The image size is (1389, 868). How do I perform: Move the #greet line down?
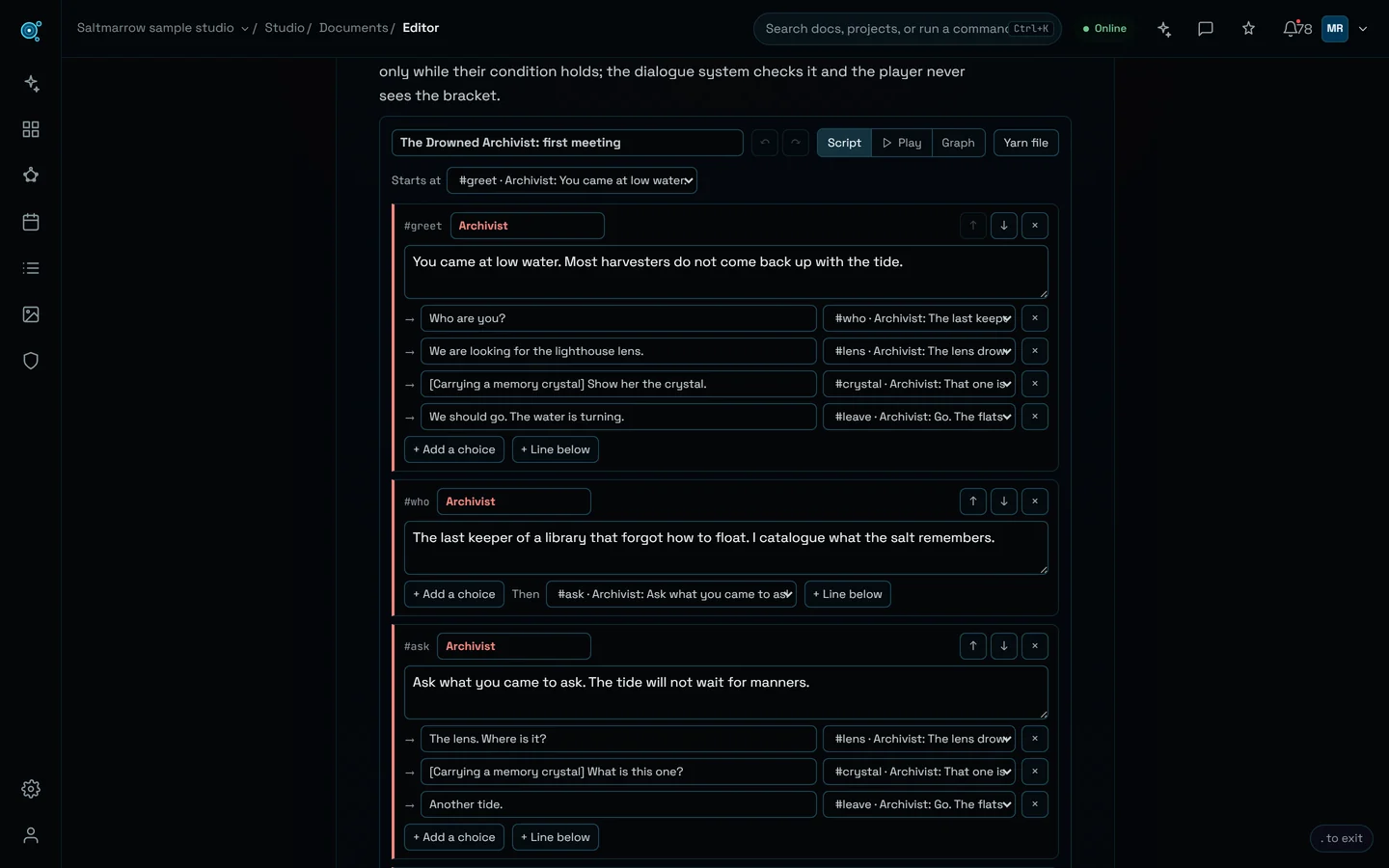point(1004,226)
